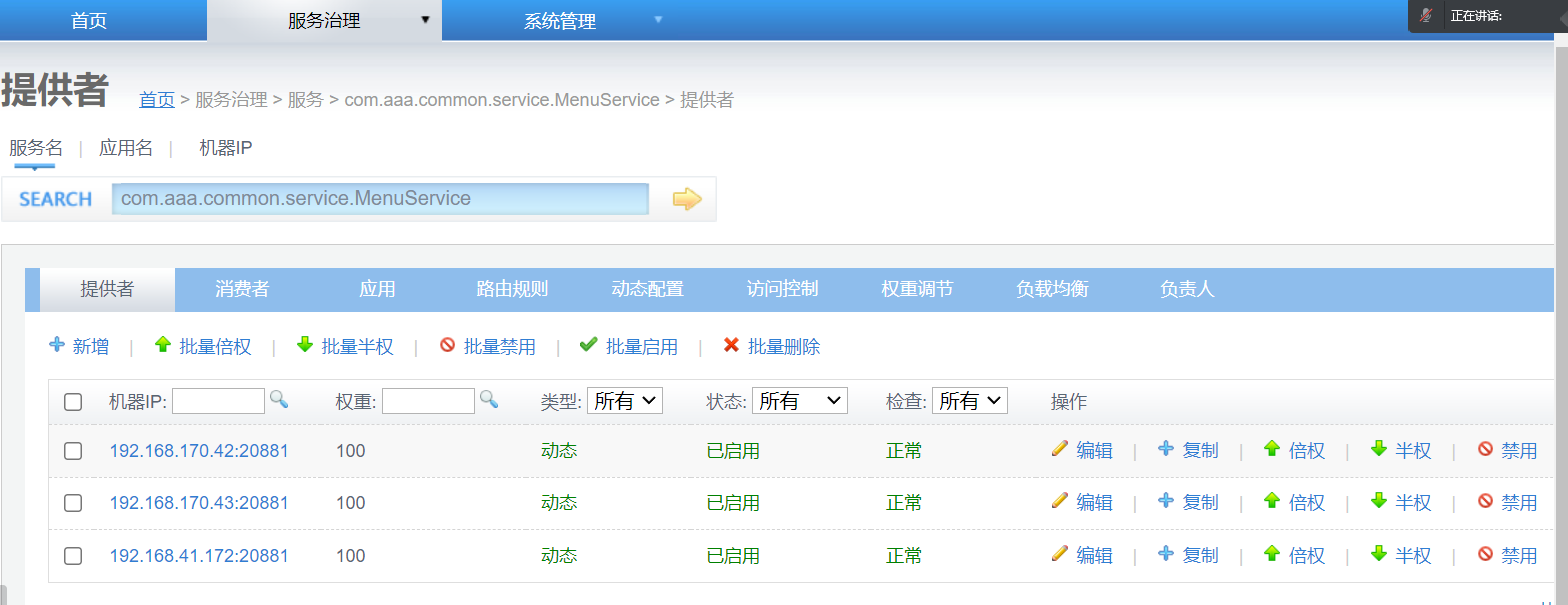
Task: Open 路由规则 tab
Action: tap(512, 289)
